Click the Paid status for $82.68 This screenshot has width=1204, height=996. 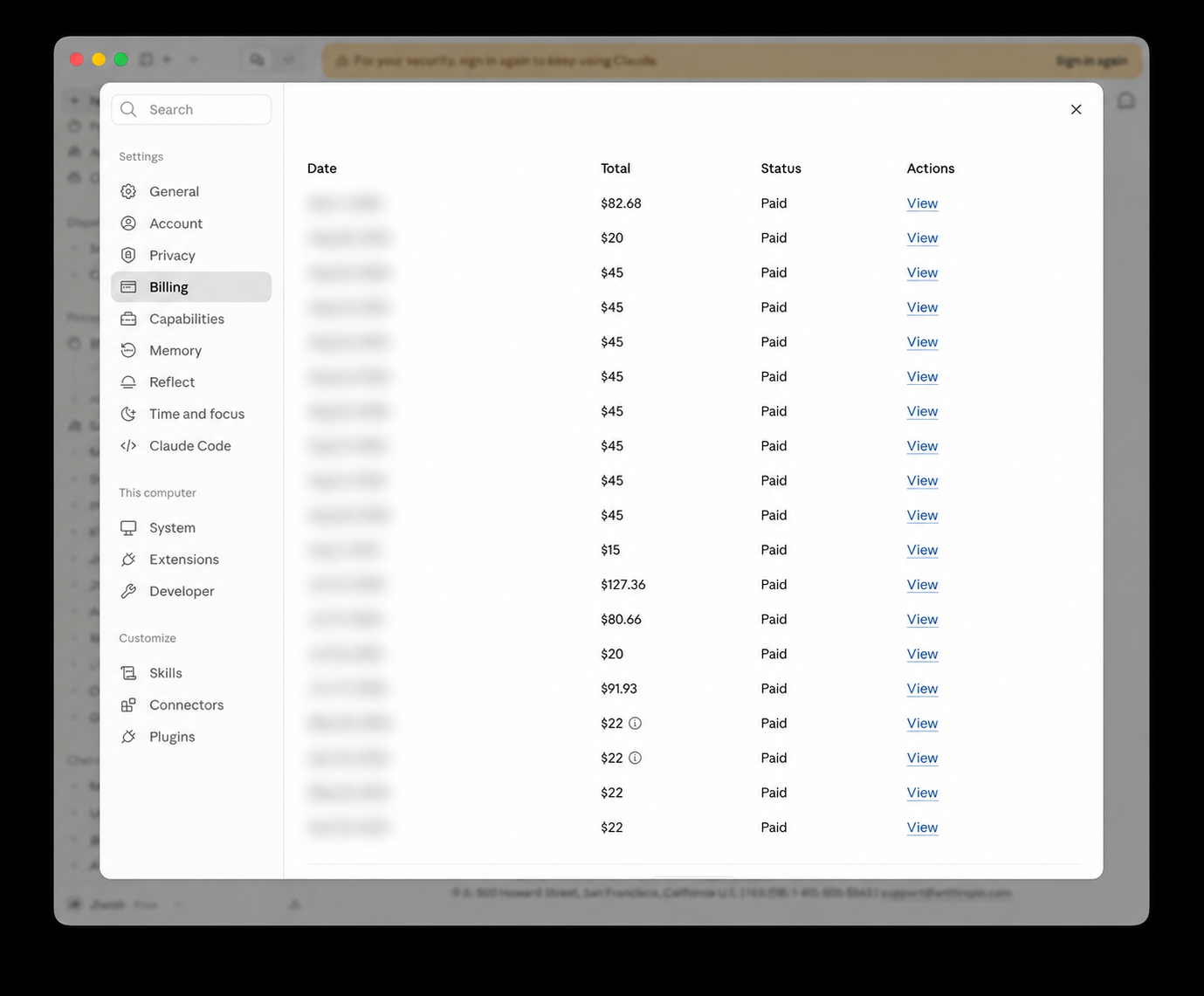tap(774, 203)
